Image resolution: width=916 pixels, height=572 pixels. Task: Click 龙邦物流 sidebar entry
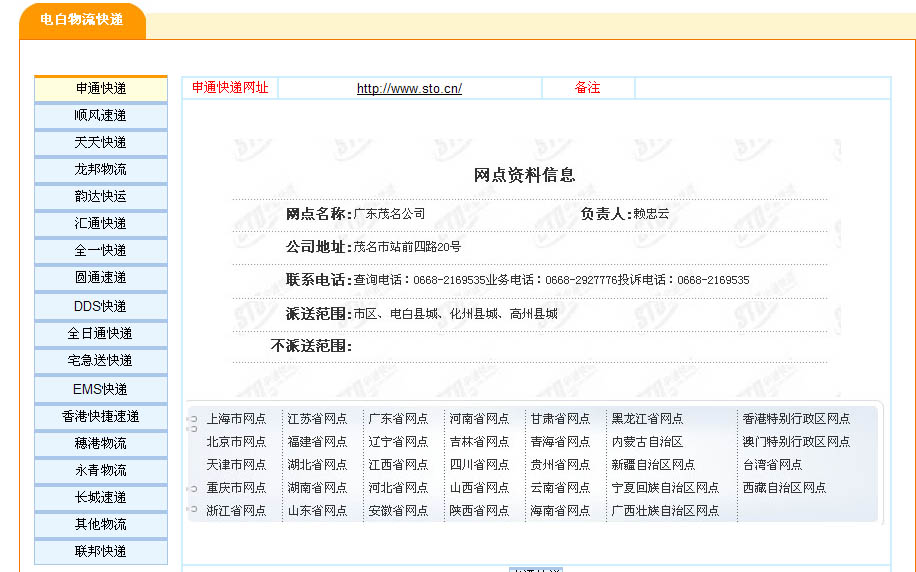tap(100, 170)
